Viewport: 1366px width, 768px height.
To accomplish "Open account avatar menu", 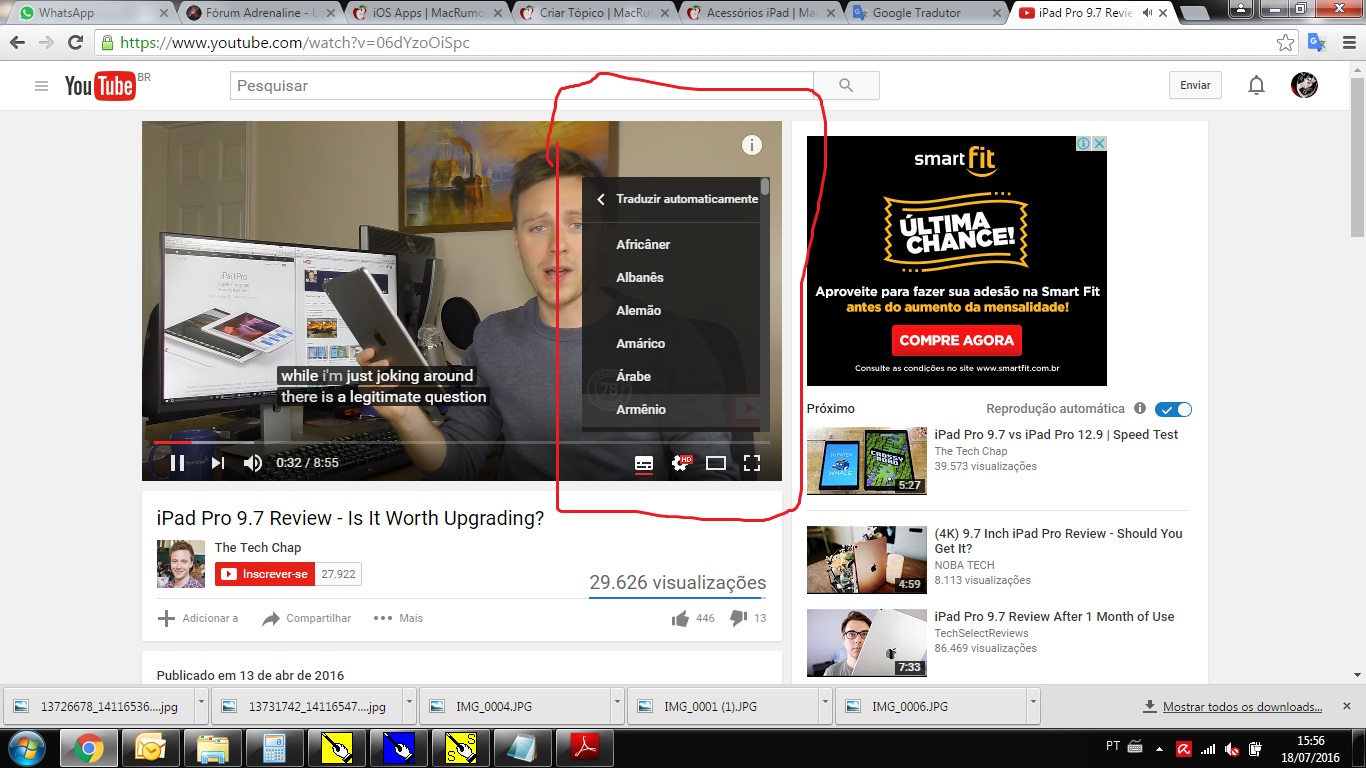I will (x=1304, y=85).
